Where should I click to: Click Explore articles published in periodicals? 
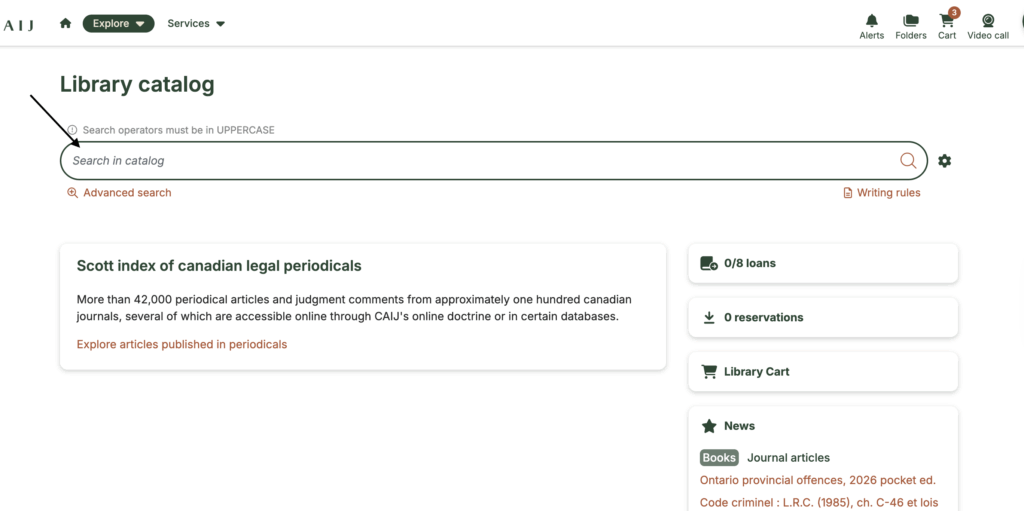[x=182, y=344]
